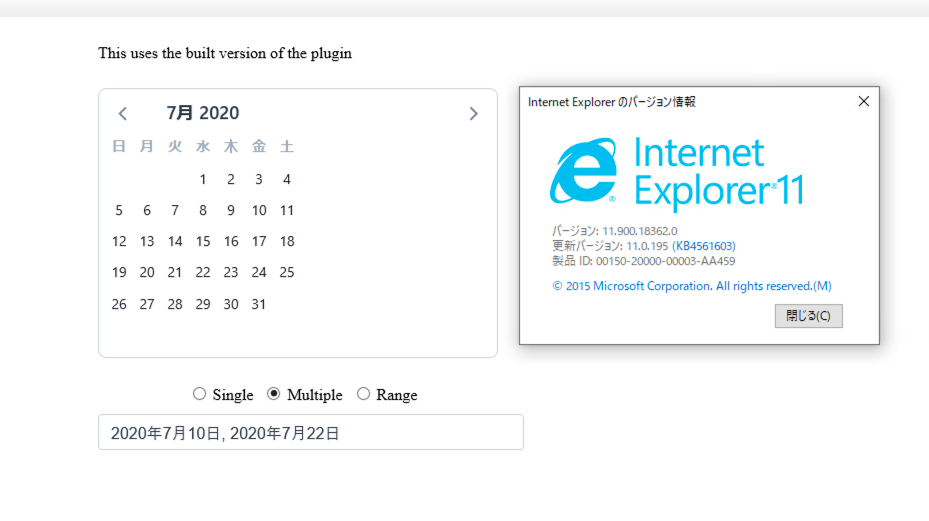This screenshot has width=929, height=521.
Task: Click the date input field with selected dates
Action: pos(310,432)
